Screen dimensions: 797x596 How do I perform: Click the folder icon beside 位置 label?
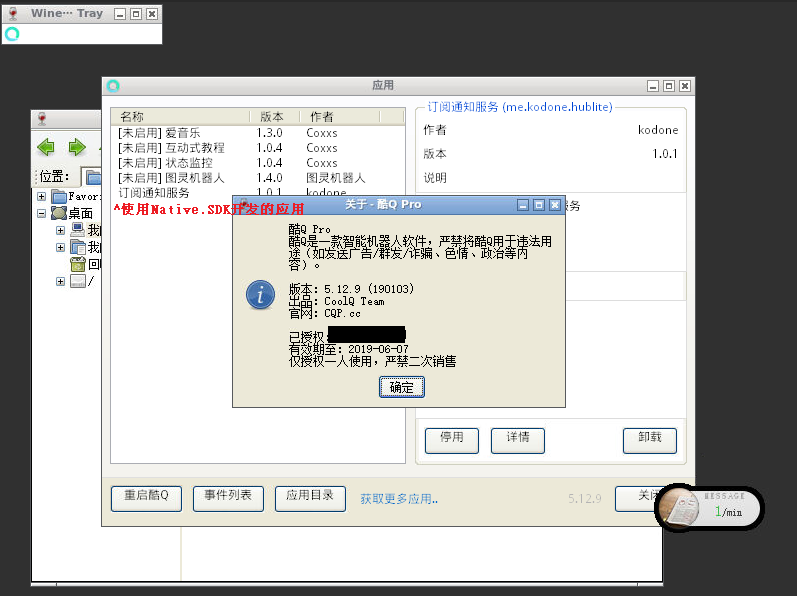(x=93, y=177)
